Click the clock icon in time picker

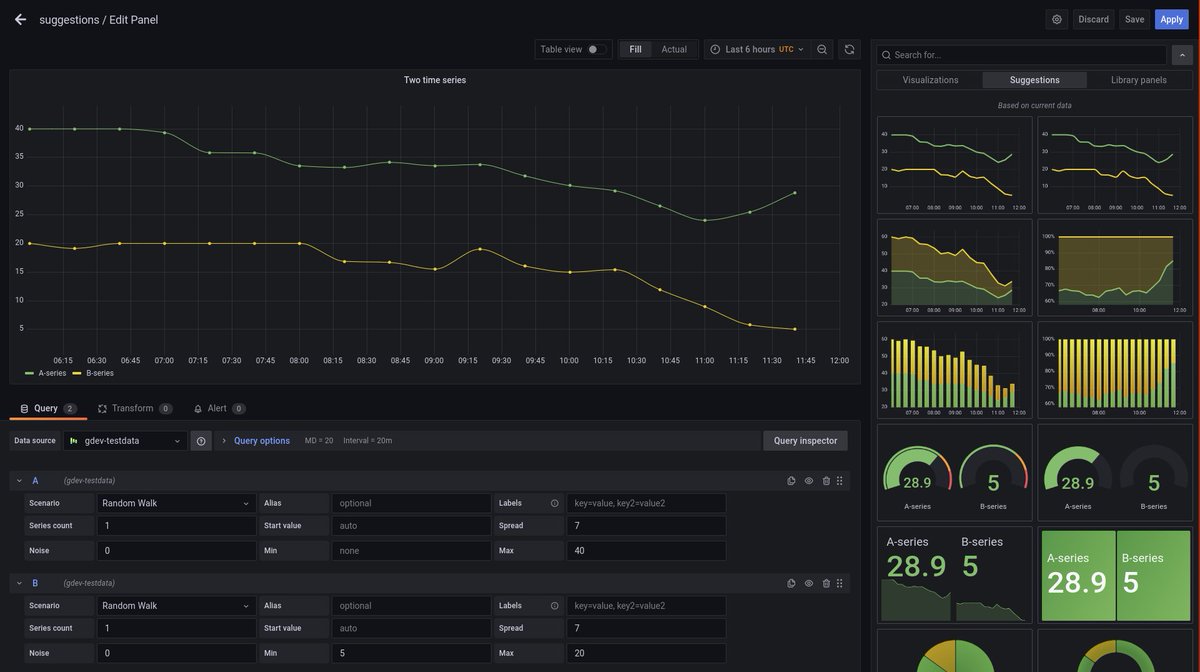click(x=715, y=49)
